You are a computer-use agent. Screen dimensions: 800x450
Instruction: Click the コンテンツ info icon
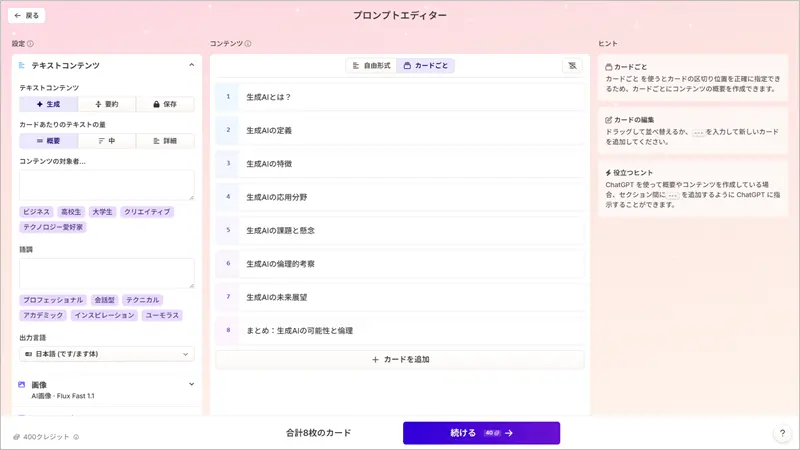tap(248, 44)
